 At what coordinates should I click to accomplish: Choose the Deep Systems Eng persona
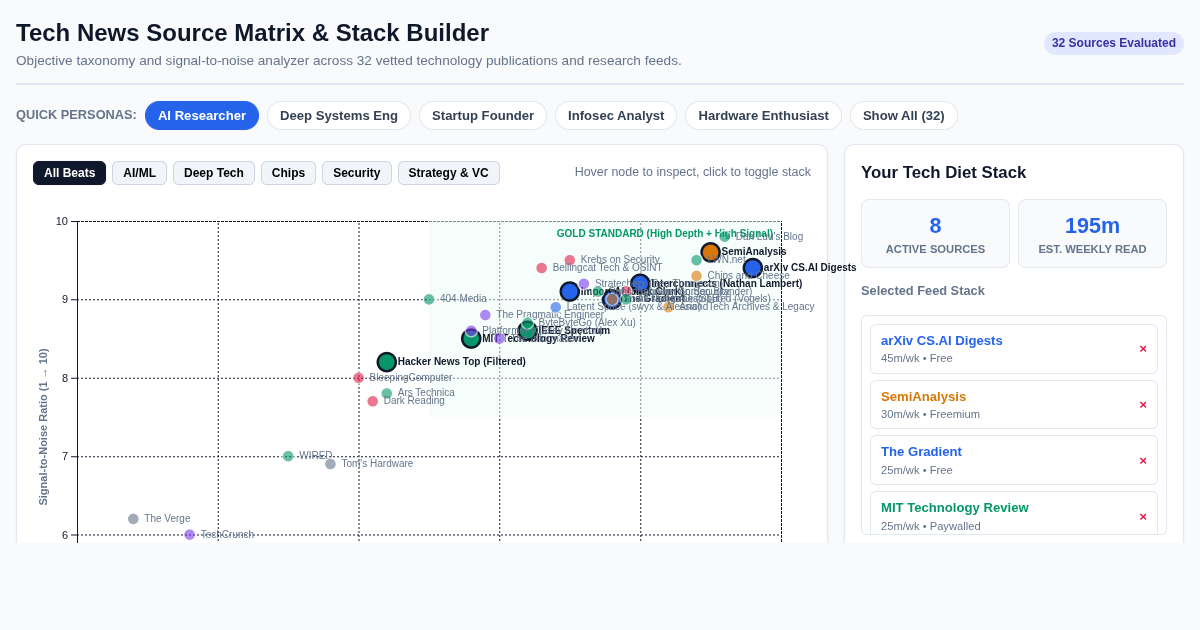click(x=339, y=115)
